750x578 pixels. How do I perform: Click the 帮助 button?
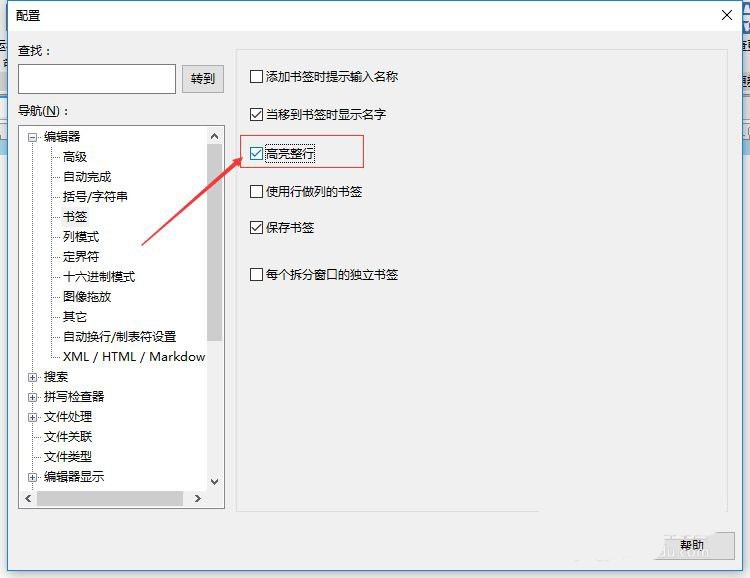point(694,545)
